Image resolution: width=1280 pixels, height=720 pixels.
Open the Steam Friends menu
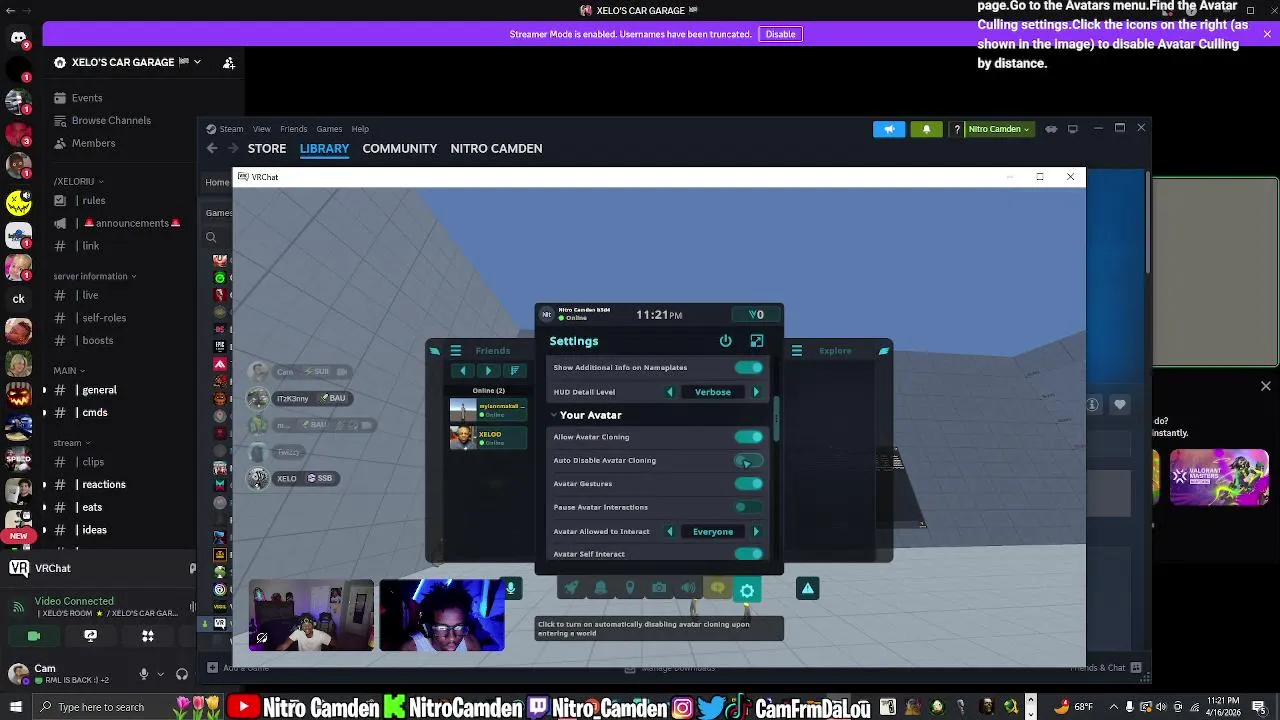click(294, 129)
